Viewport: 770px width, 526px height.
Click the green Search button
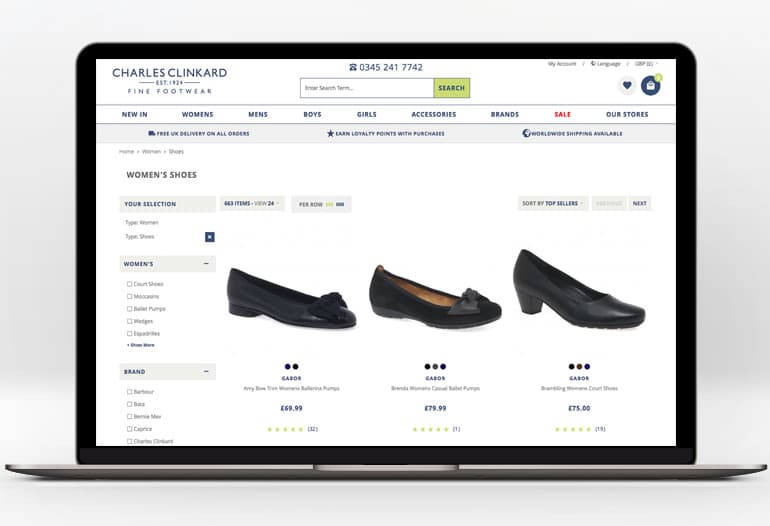pos(452,88)
